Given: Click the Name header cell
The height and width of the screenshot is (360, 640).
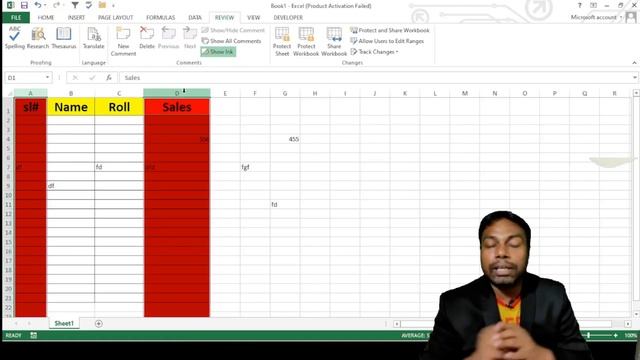Looking at the screenshot, I should coord(71,107).
